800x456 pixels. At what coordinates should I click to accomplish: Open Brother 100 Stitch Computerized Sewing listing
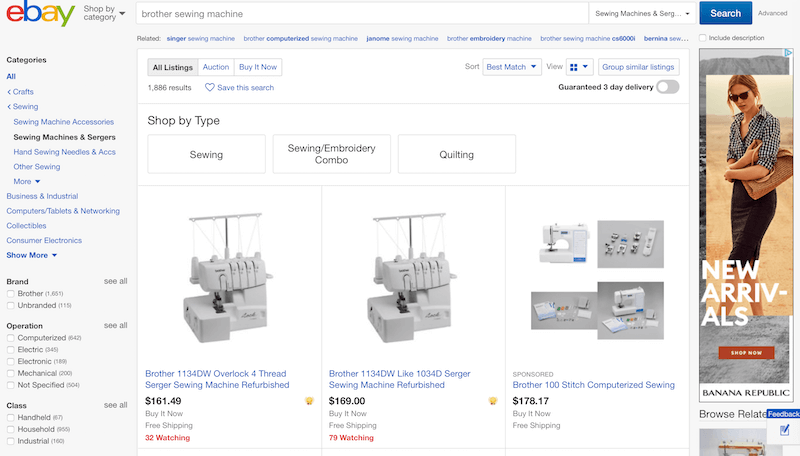tap(593, 385)
